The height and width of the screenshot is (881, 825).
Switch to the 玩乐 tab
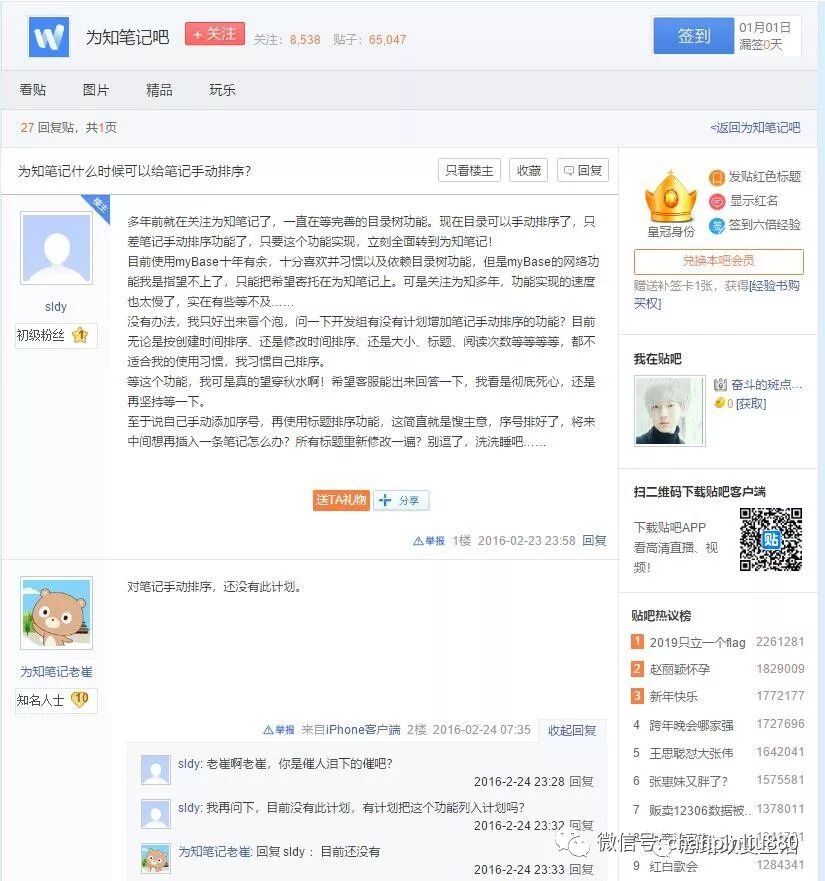point(222,90)
